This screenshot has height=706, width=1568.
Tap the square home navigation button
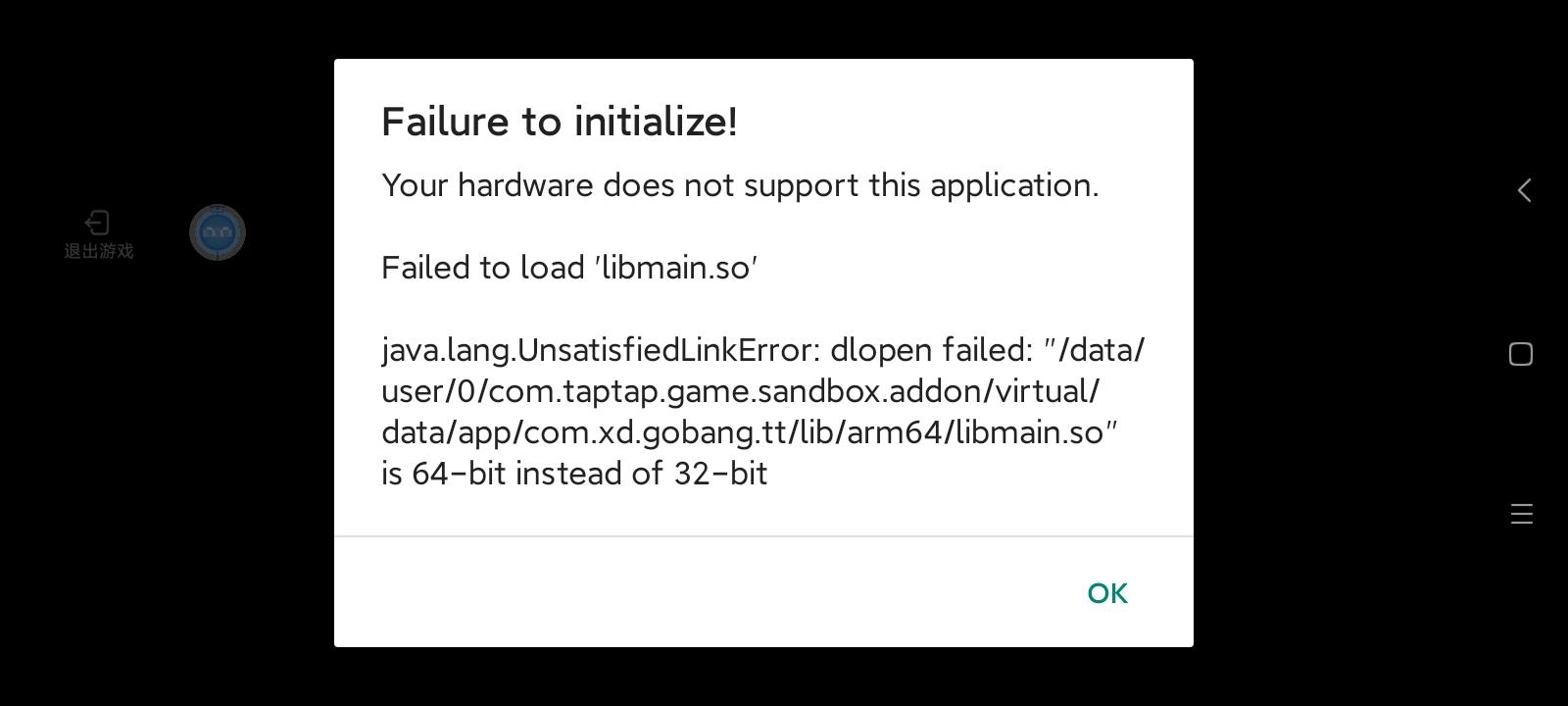tap(1521, 354)
